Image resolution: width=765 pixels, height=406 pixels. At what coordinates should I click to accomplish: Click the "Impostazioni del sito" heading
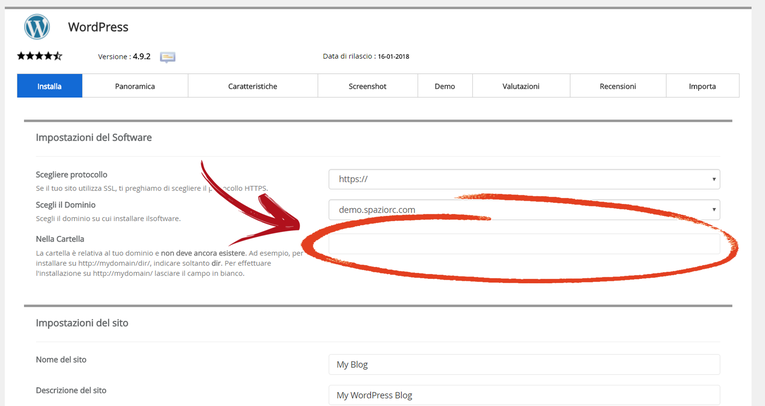point(82,323)
